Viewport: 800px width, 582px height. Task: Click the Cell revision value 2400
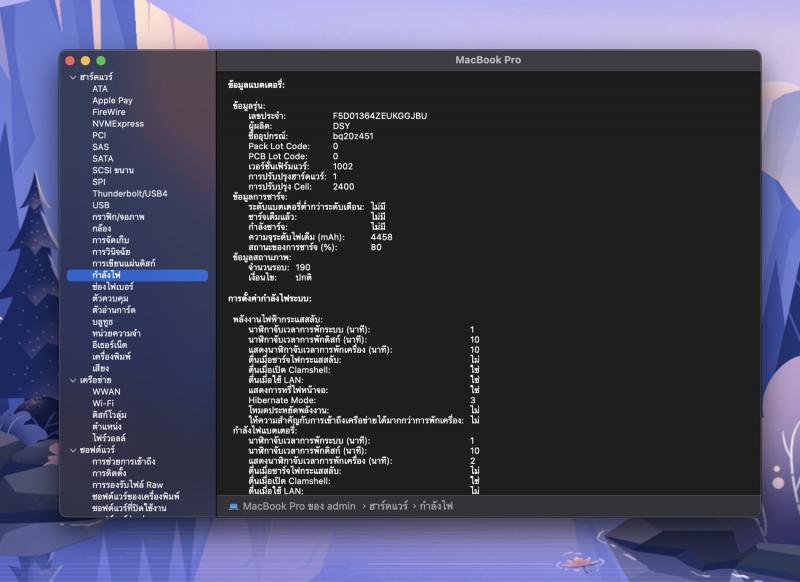coord(343,187)
